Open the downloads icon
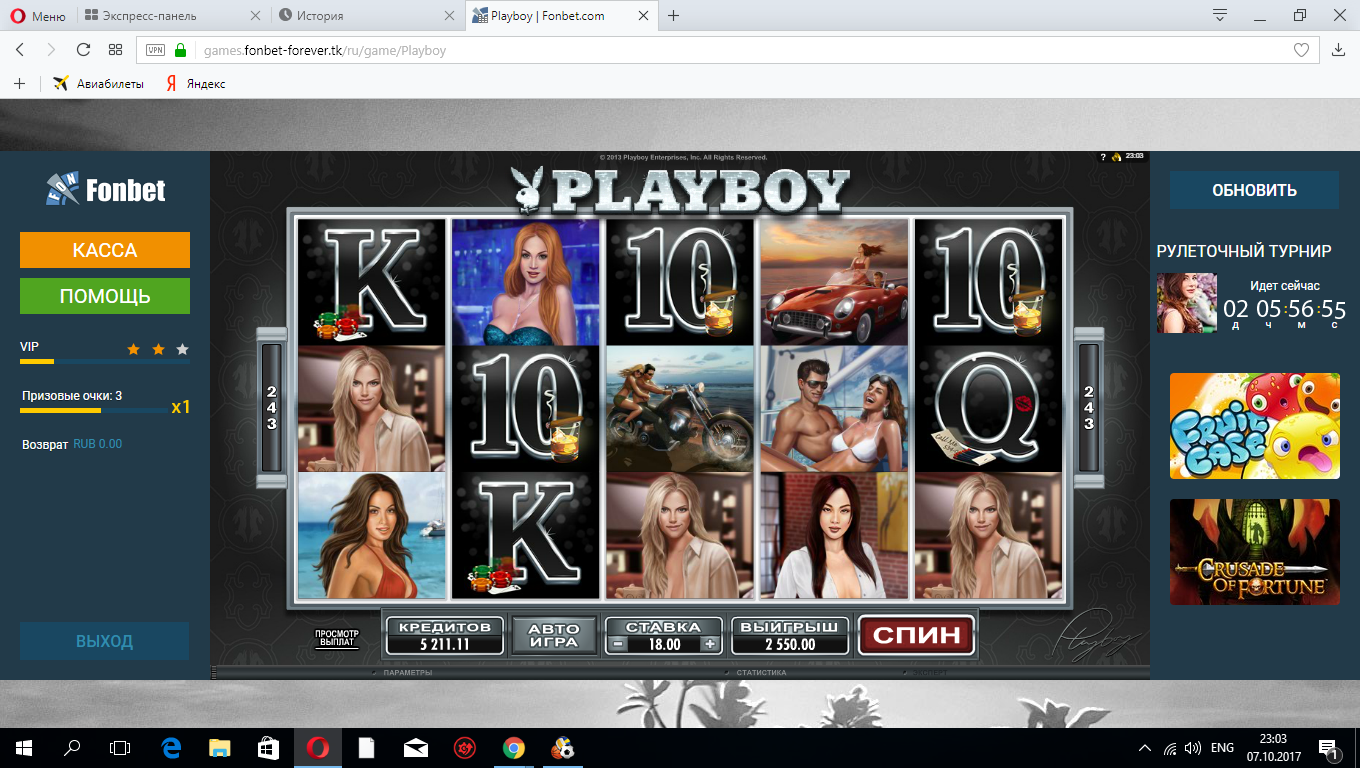 [x=1339, y=50]
